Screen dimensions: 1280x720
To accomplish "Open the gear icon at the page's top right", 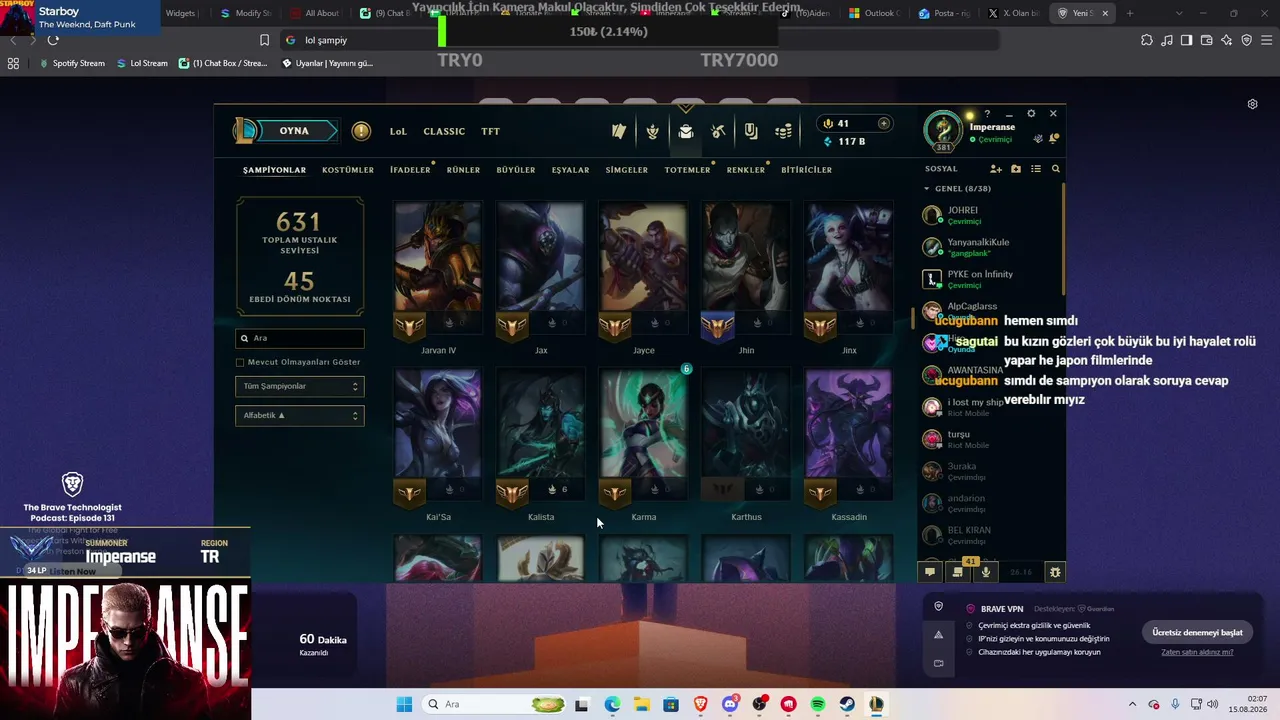I will click(x=1252, y=104).
